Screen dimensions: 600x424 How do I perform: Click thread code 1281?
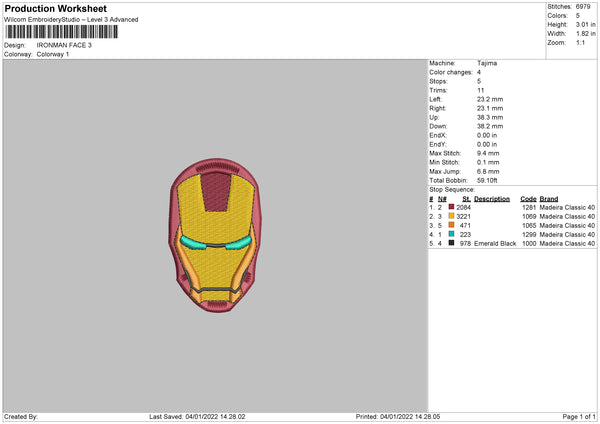coord(529,207)
